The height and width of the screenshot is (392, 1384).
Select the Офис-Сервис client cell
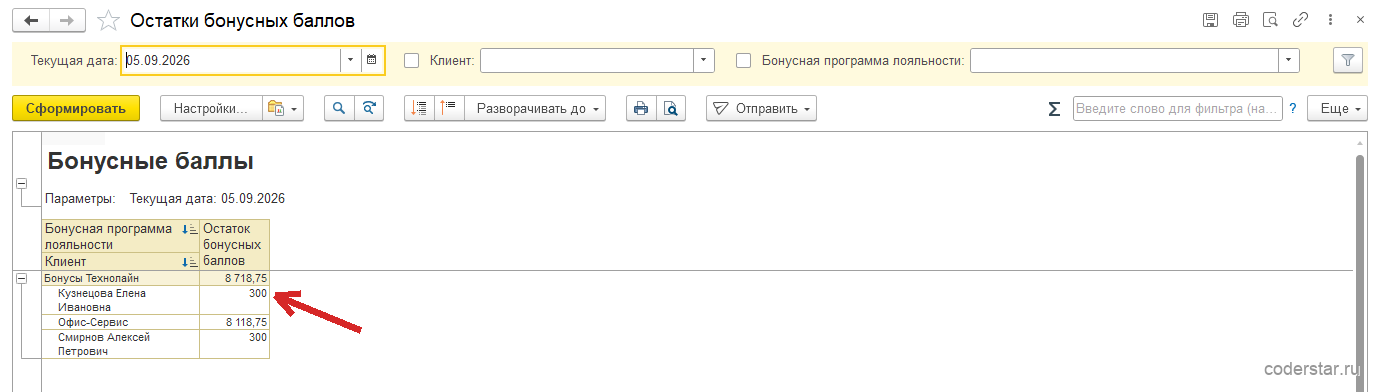[121, 323]
